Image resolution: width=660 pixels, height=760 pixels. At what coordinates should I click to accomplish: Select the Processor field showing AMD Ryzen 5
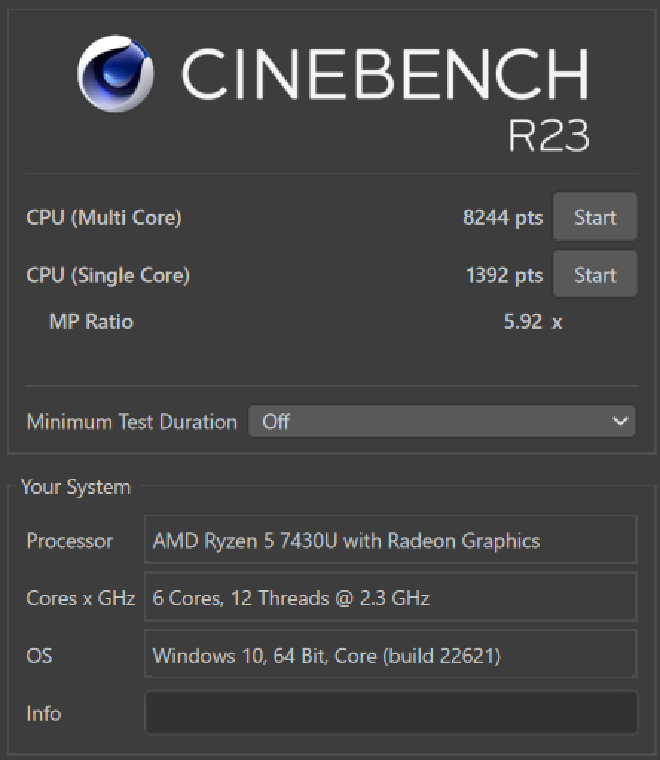coord(391,541)
